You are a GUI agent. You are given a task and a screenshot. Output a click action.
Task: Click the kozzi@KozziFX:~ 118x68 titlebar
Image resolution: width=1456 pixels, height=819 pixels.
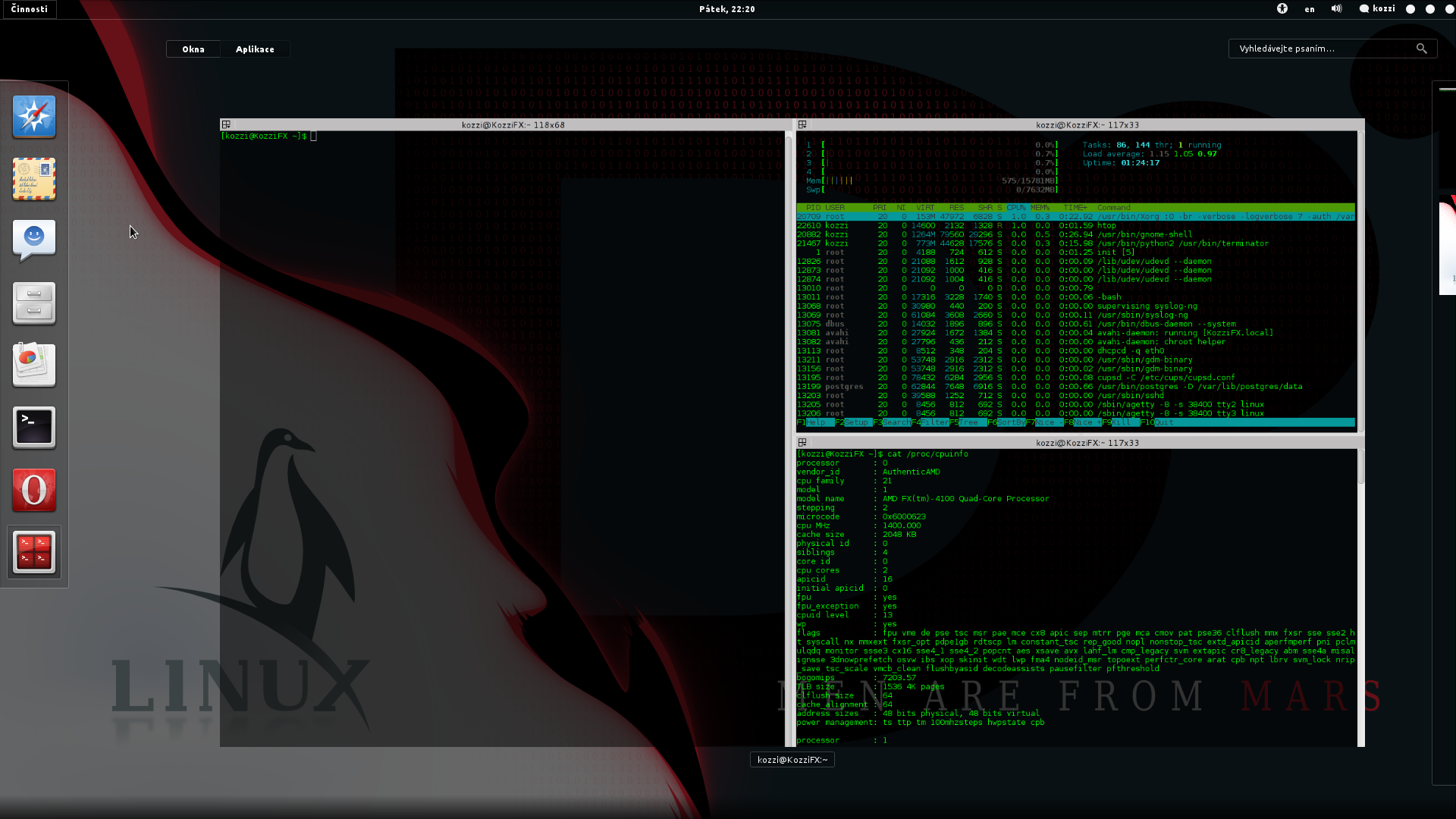click(506, 125)
